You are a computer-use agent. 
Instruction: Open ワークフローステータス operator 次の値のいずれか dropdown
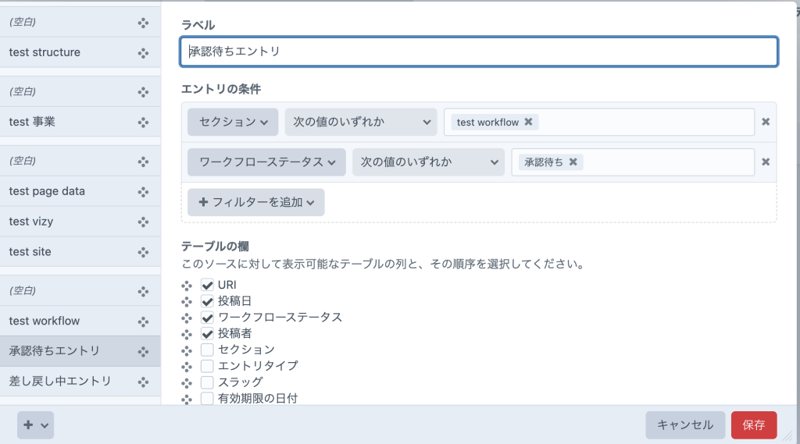pyautogui.click(x=427, y=162)
